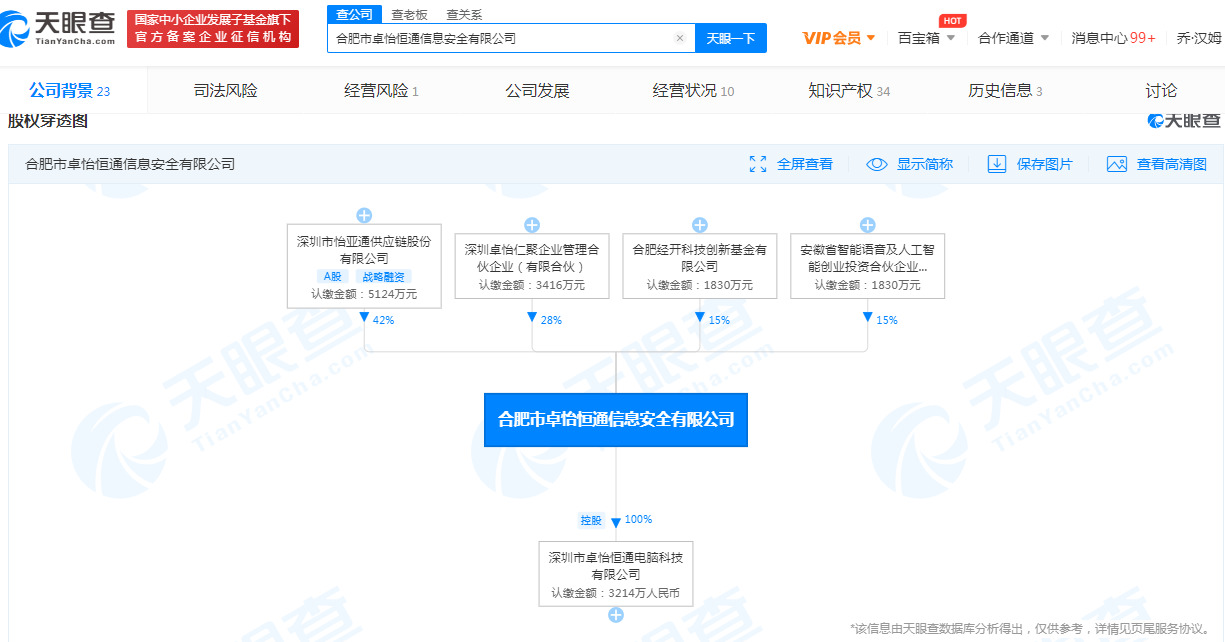Click the high-definition picture icon
This screenshot has width=1225, height=642.
click(1117, 164)
